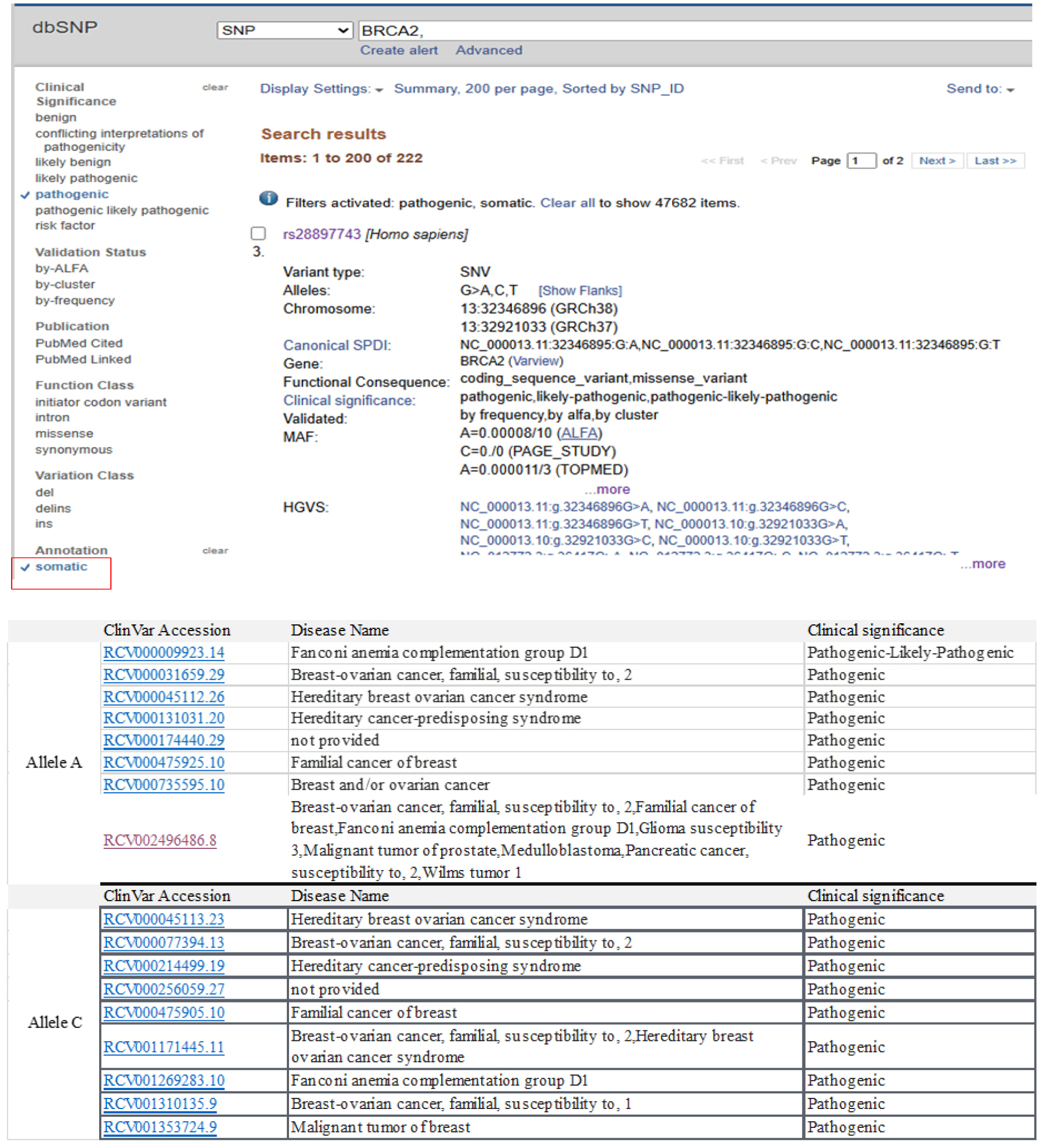Open the rs28897743 variant record
This screenshot has width=1042, height=1148.
pyautogui.click(x=321, y=233)
